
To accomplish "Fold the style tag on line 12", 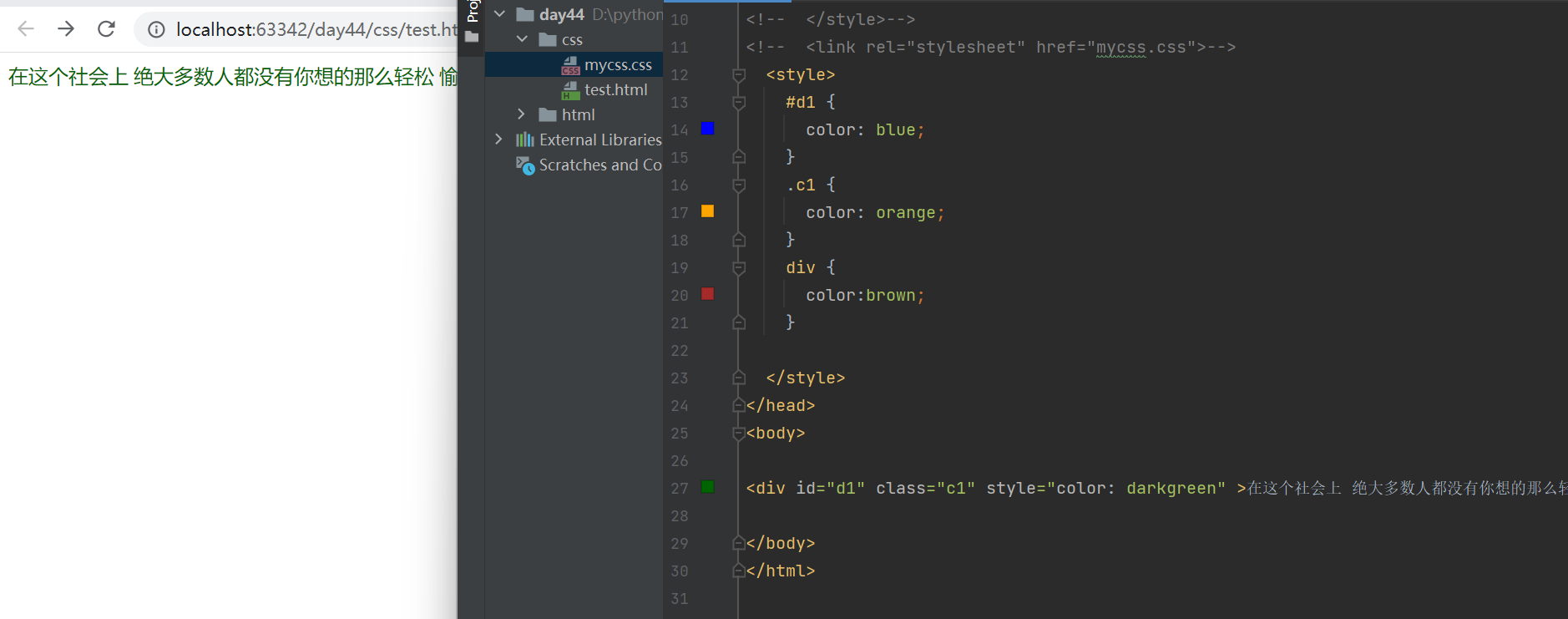I will point(739,75).
